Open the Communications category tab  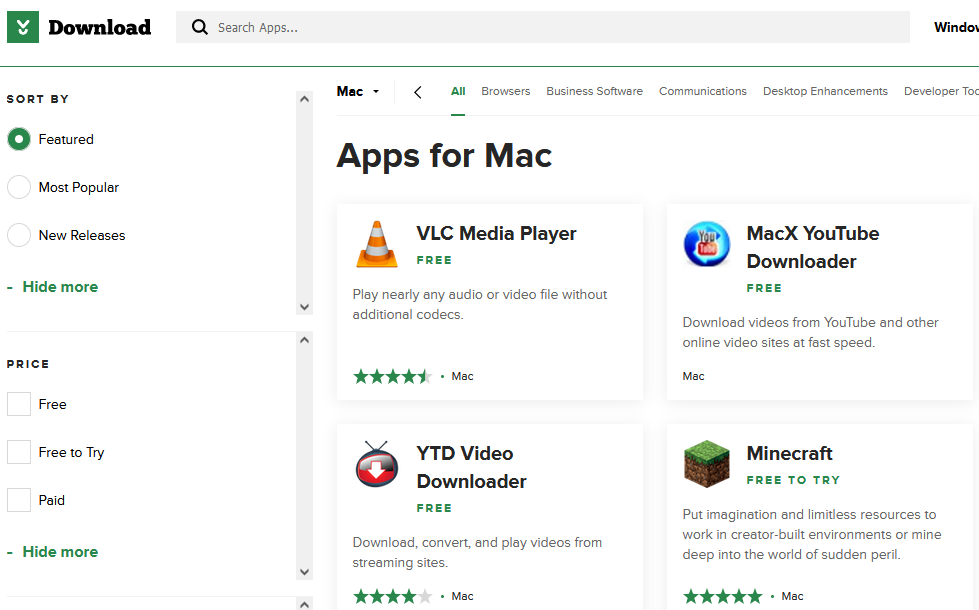(703, 91)
